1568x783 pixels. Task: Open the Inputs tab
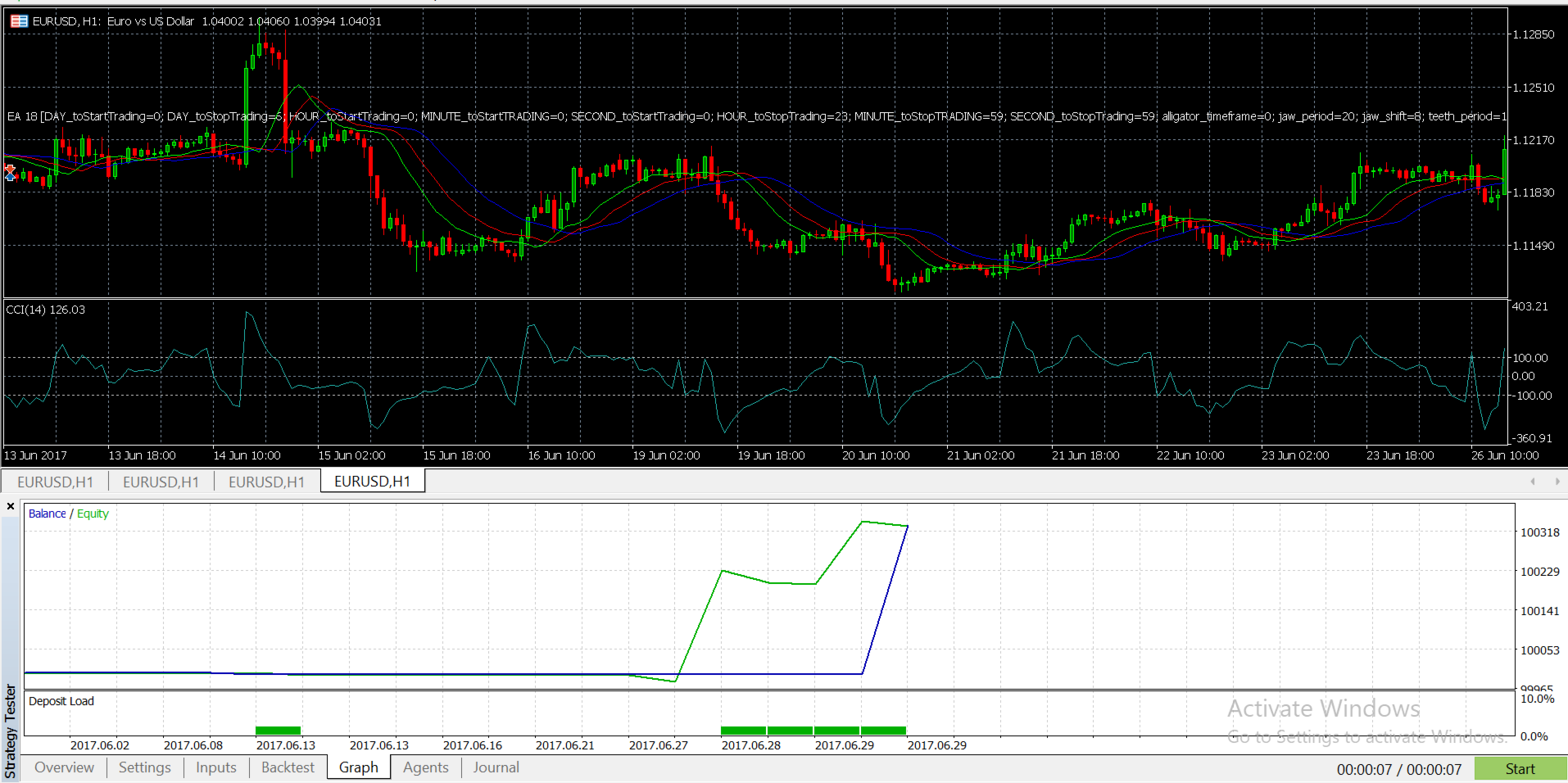tap(216, 767)
